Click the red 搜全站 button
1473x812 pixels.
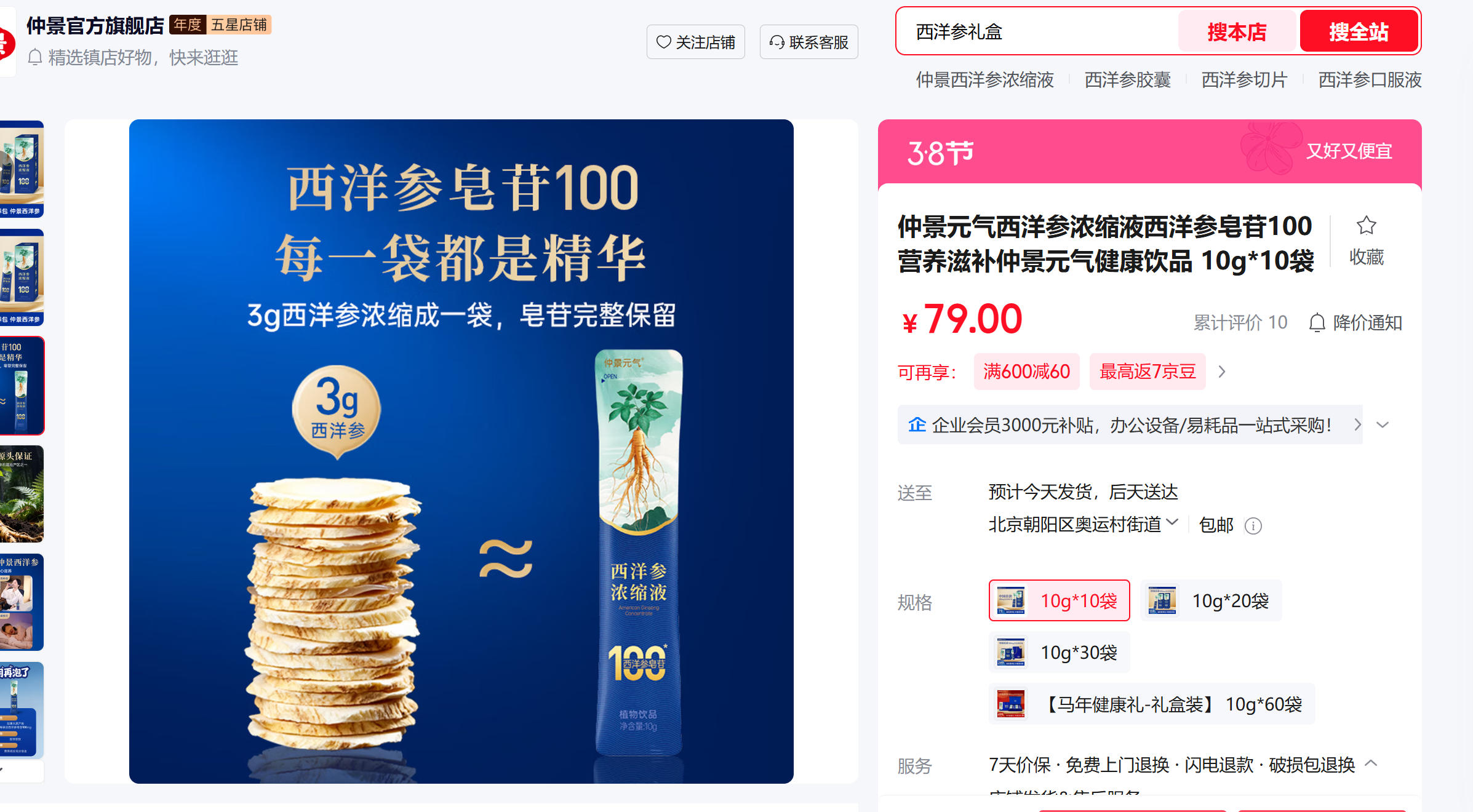(x=1359, y=31)
